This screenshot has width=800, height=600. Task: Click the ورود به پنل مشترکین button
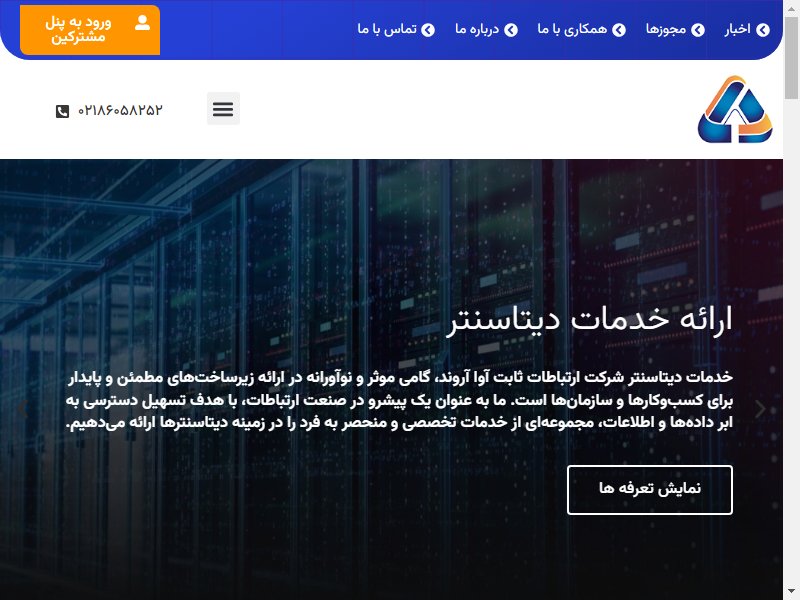coord(90,30)
